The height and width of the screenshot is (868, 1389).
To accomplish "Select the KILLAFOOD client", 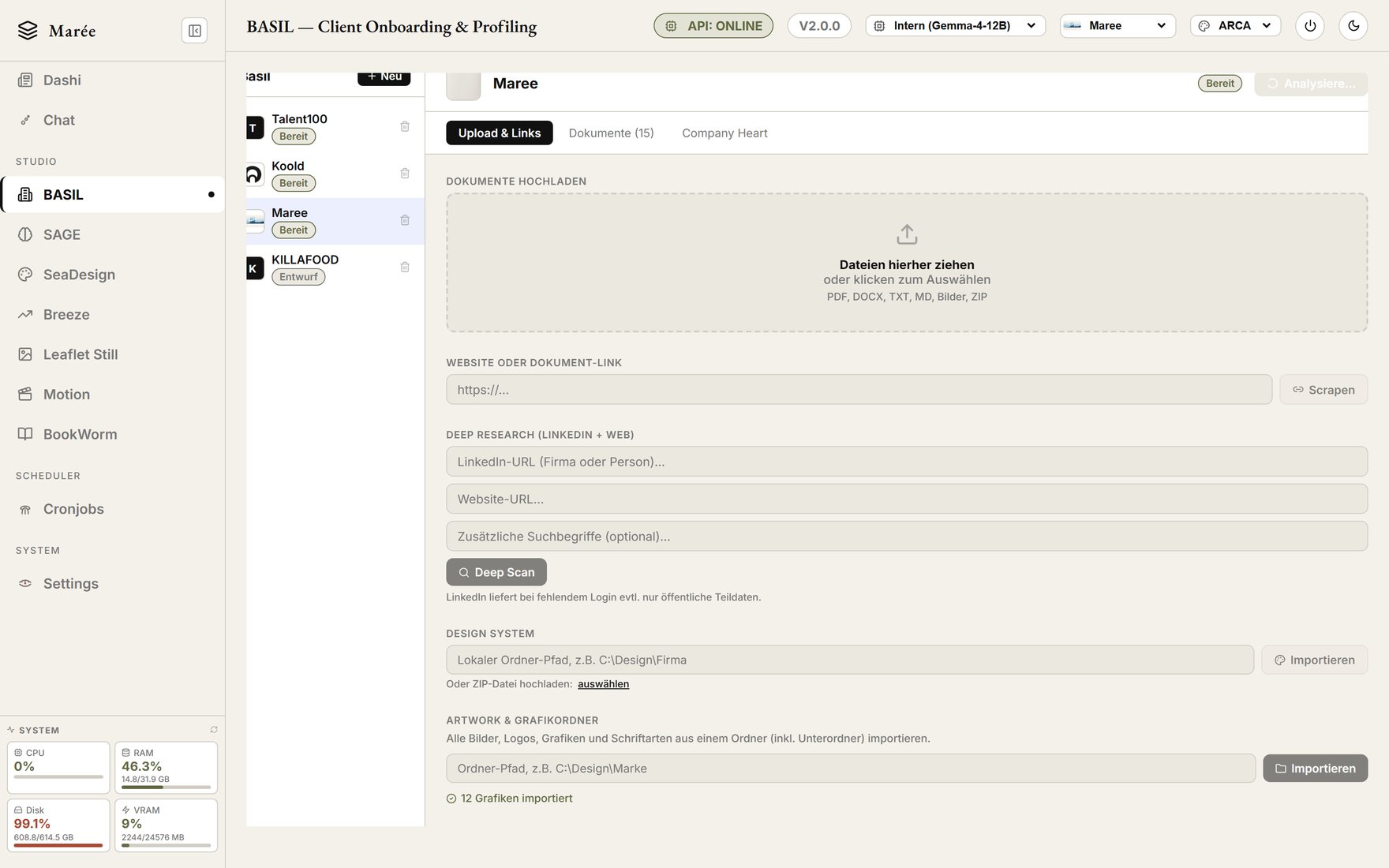I will 335,268.
